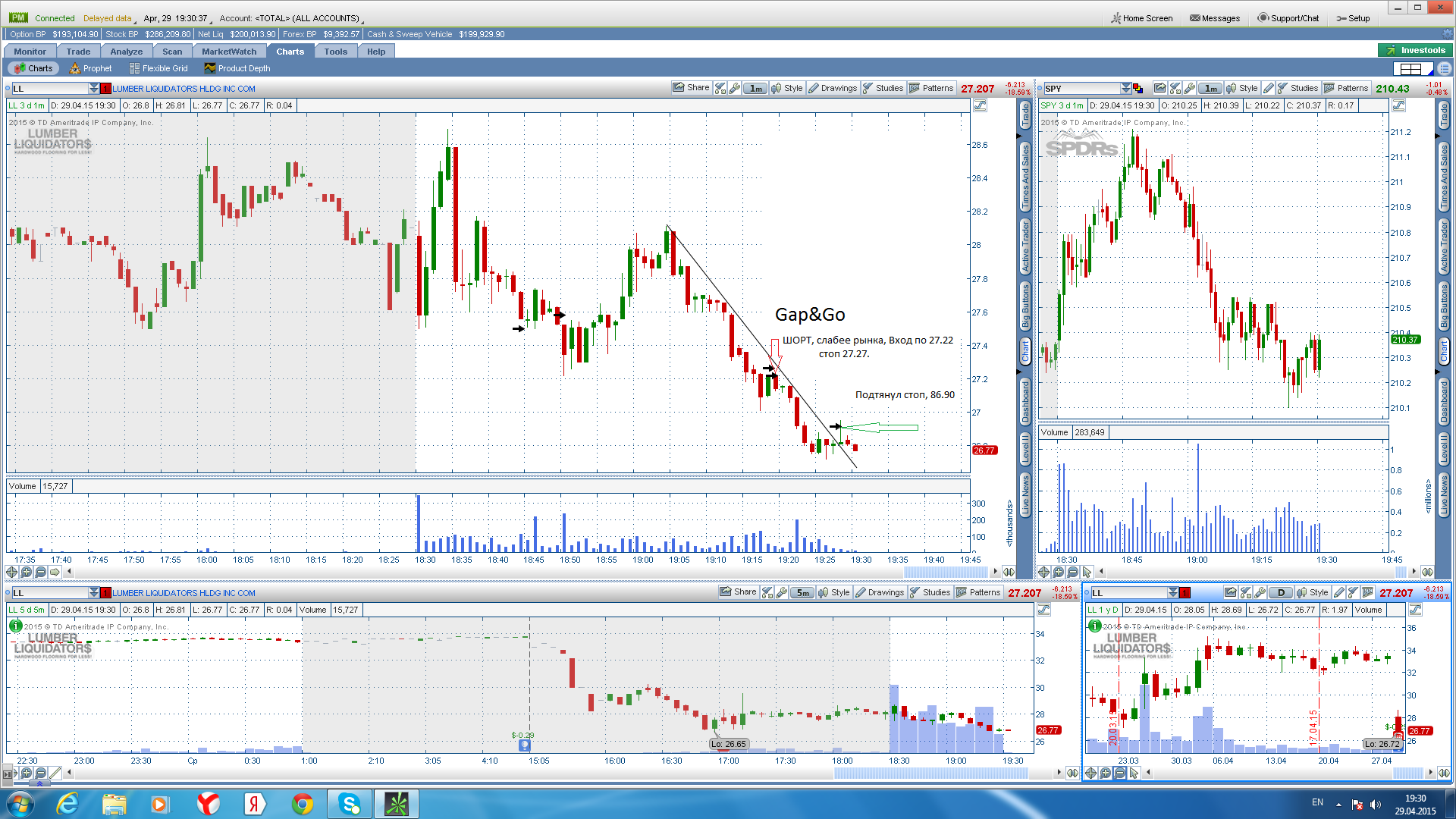Open Edit Studies icon on top LL chart
Viewport: 1456px width, 819px height.
(720, 88)
